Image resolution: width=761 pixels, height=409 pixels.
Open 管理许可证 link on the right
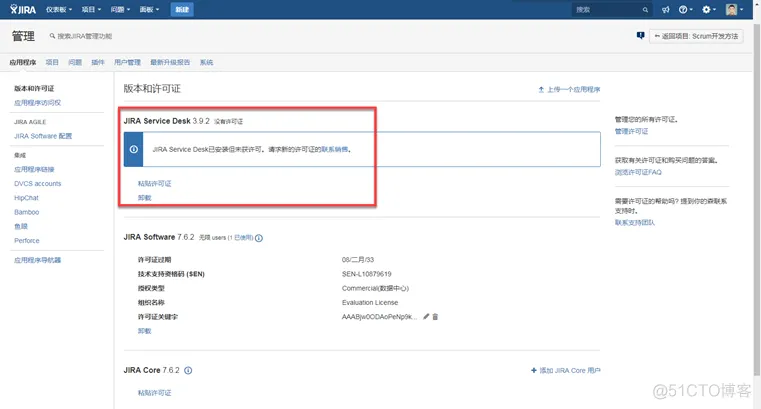[x=631, y=131]
